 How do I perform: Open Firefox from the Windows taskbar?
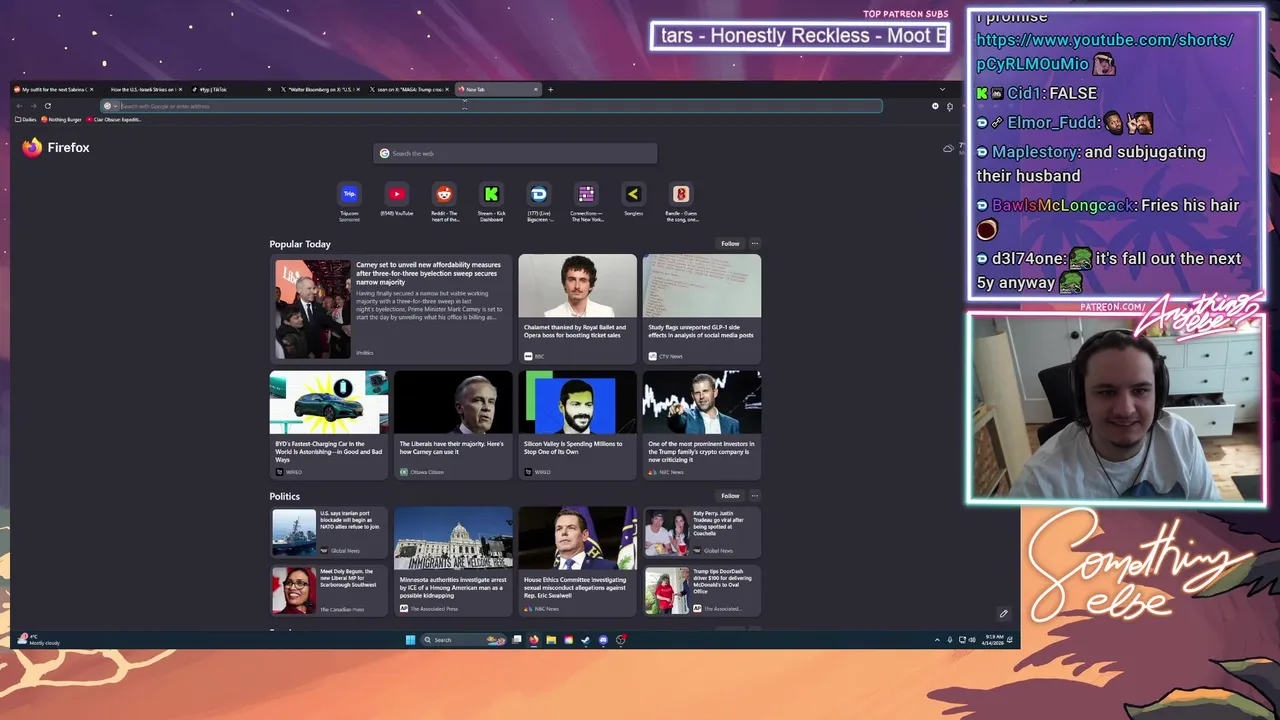(x=534, y=640)
